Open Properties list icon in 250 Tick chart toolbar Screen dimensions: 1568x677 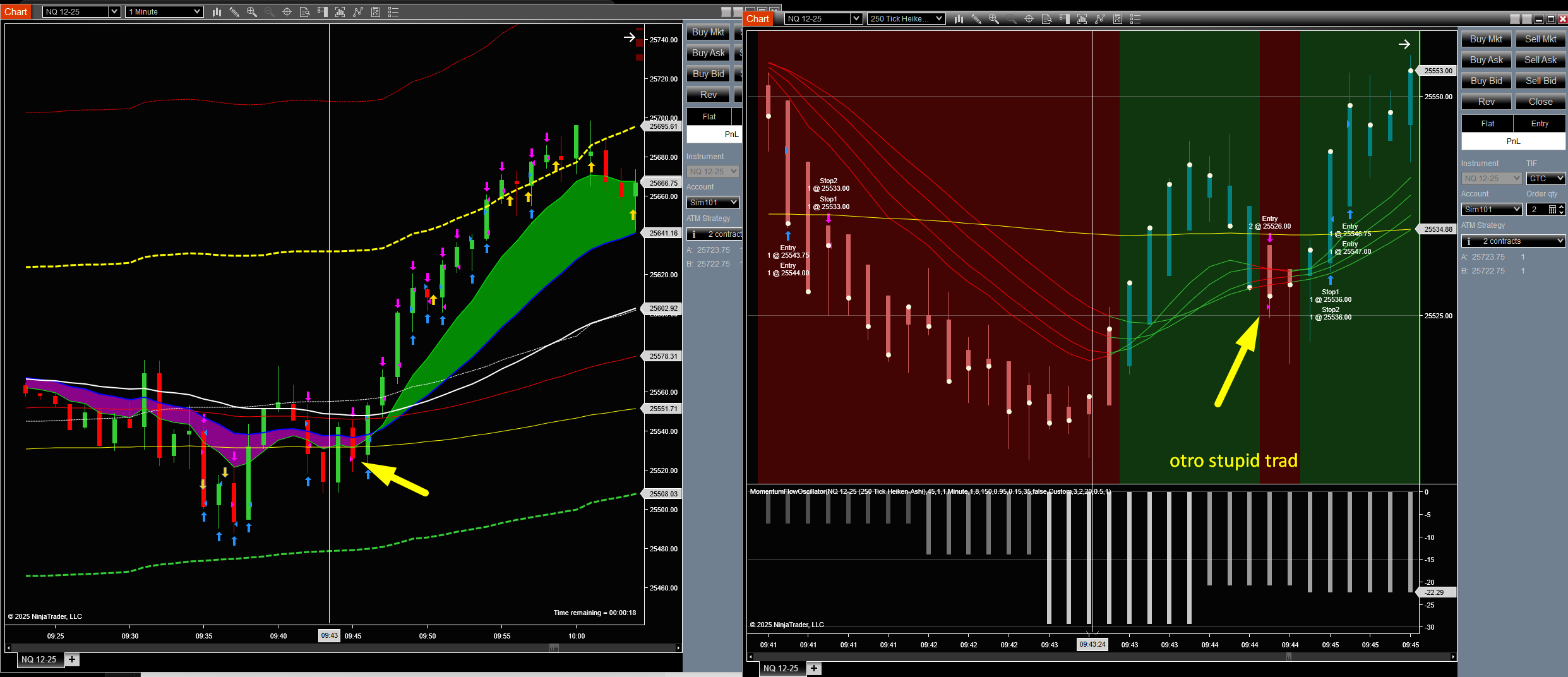(x=1135, y=19)
